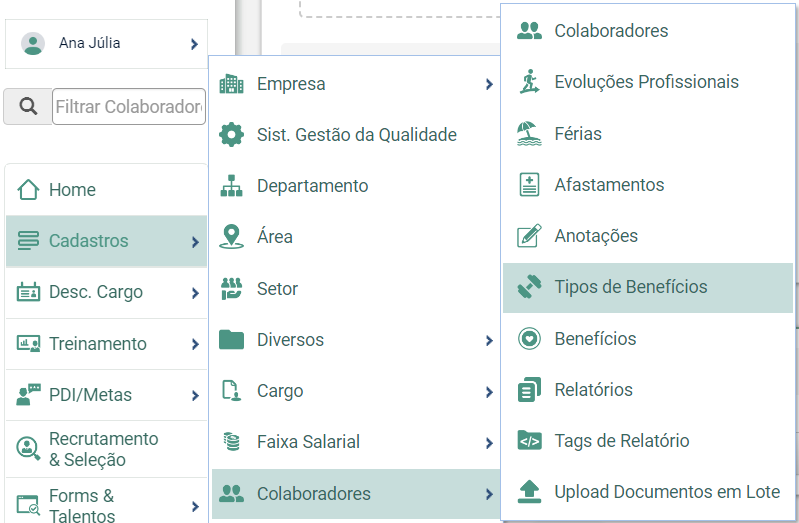Click the Tags de Relatório code icon
799x523 pixels.
pyautogui.click(x=529, y=440)
